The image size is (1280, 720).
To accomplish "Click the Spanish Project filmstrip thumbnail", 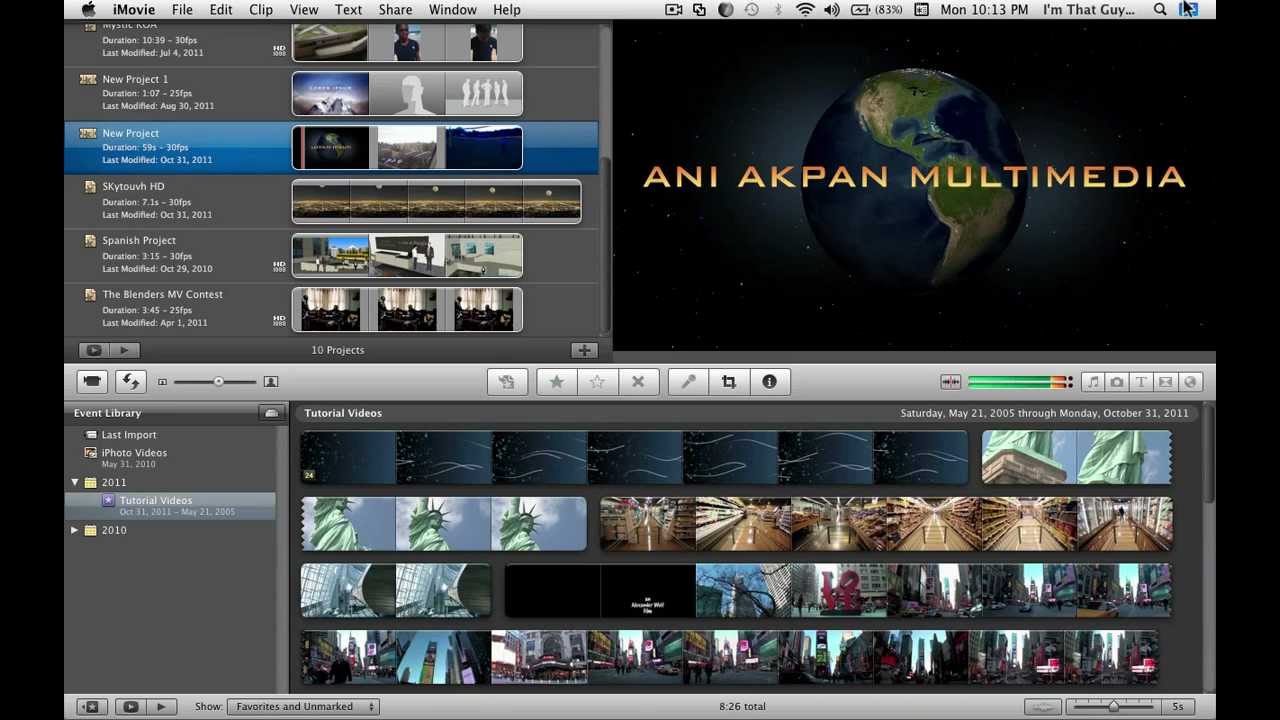I will tap(407, 255).
